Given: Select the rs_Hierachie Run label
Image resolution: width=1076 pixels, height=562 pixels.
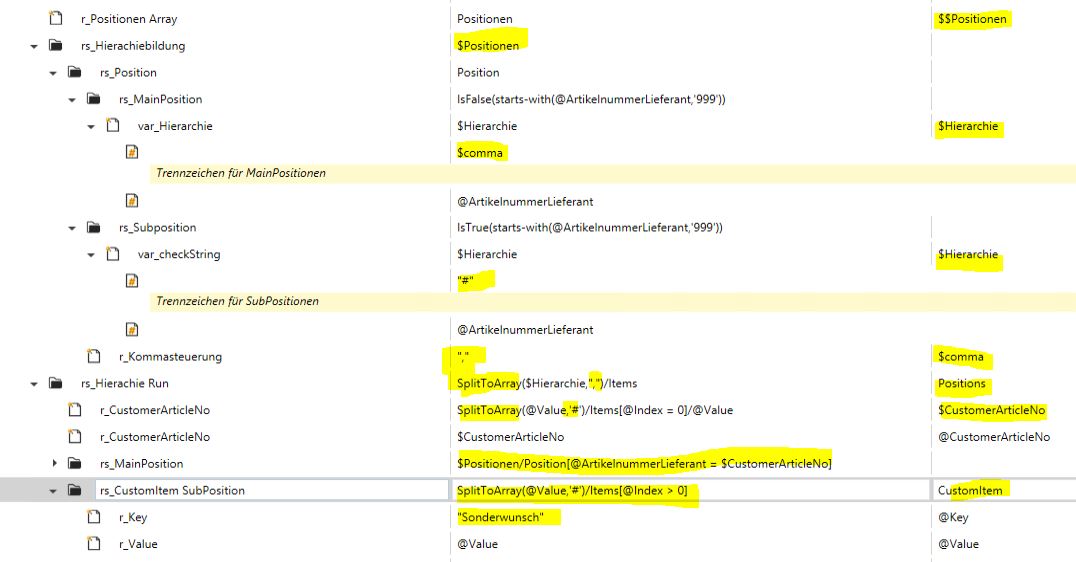Looking at the screenshot, I should (x=124, y=383).
